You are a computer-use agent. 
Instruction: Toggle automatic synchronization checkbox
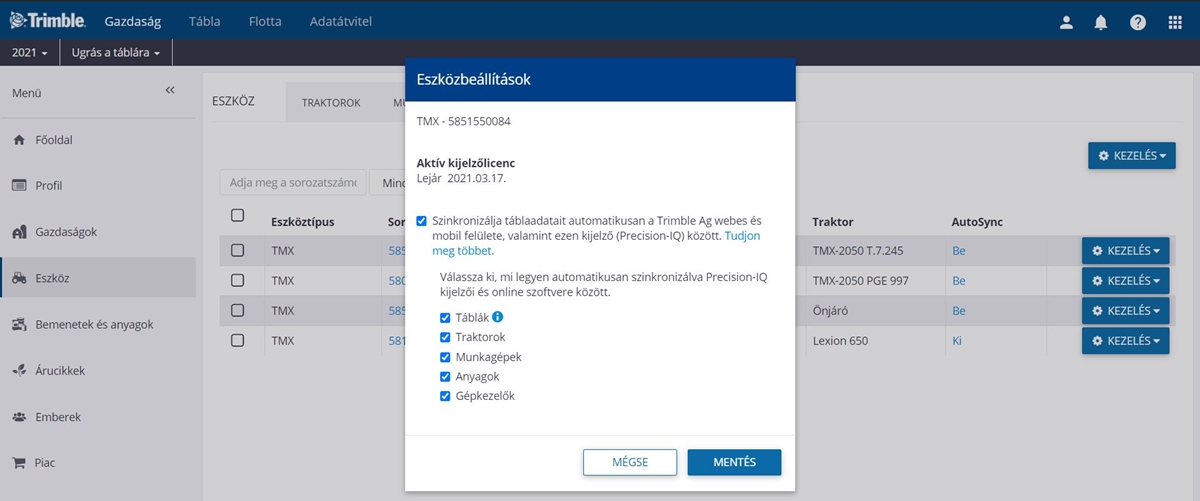422,220
